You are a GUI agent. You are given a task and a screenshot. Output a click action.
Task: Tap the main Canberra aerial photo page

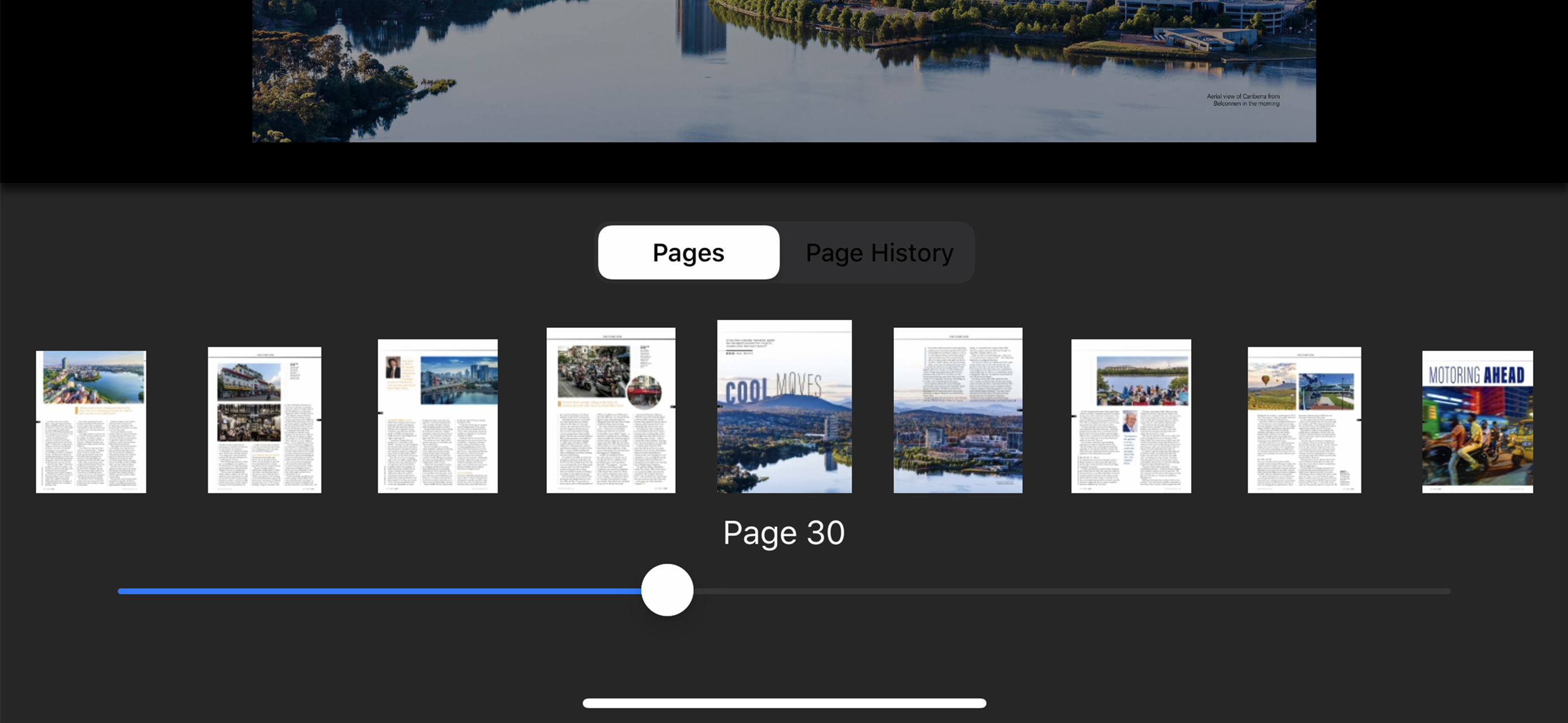tap(784, 67)
